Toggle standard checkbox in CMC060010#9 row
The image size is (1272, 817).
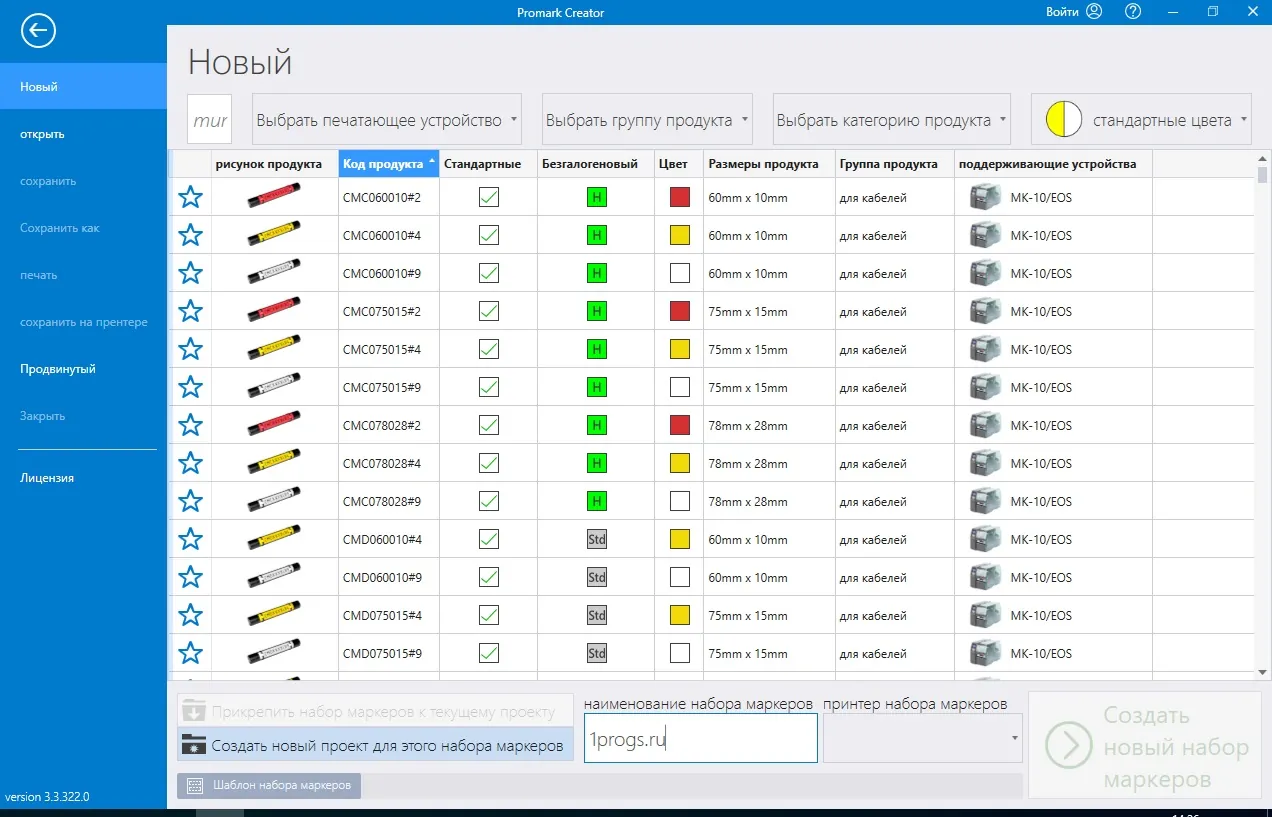pos(489,273)
